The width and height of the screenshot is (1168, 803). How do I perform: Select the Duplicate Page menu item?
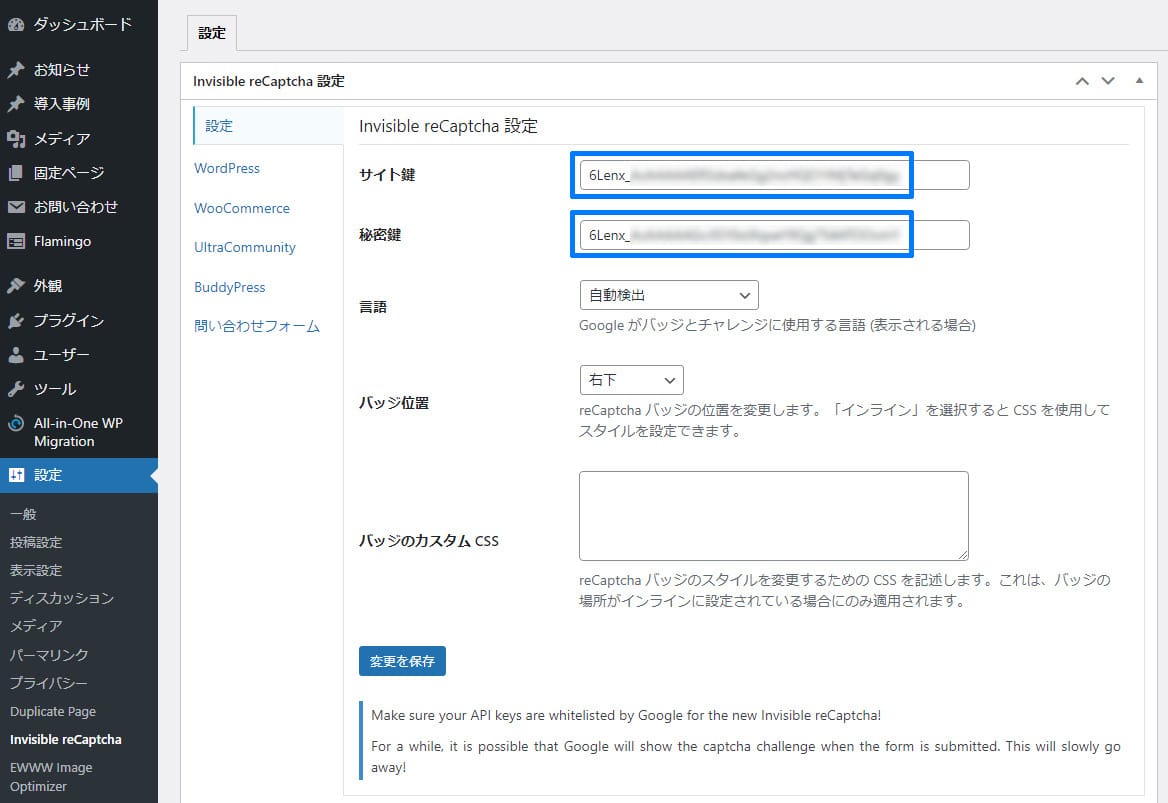pos(52,711)
